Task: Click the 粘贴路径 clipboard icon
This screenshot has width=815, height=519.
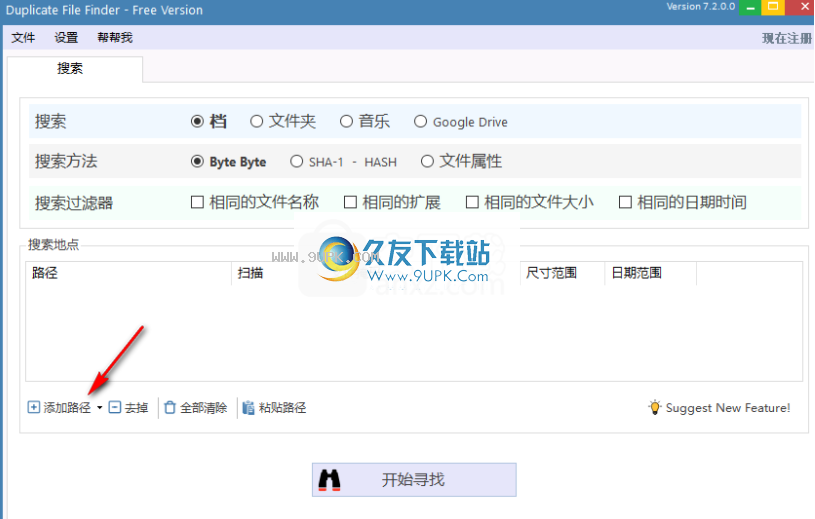Action: (248, 408)
